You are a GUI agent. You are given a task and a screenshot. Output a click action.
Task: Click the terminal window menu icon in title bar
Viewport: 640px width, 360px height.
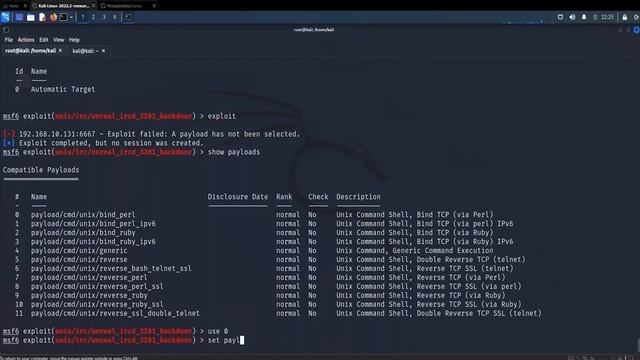6,30
